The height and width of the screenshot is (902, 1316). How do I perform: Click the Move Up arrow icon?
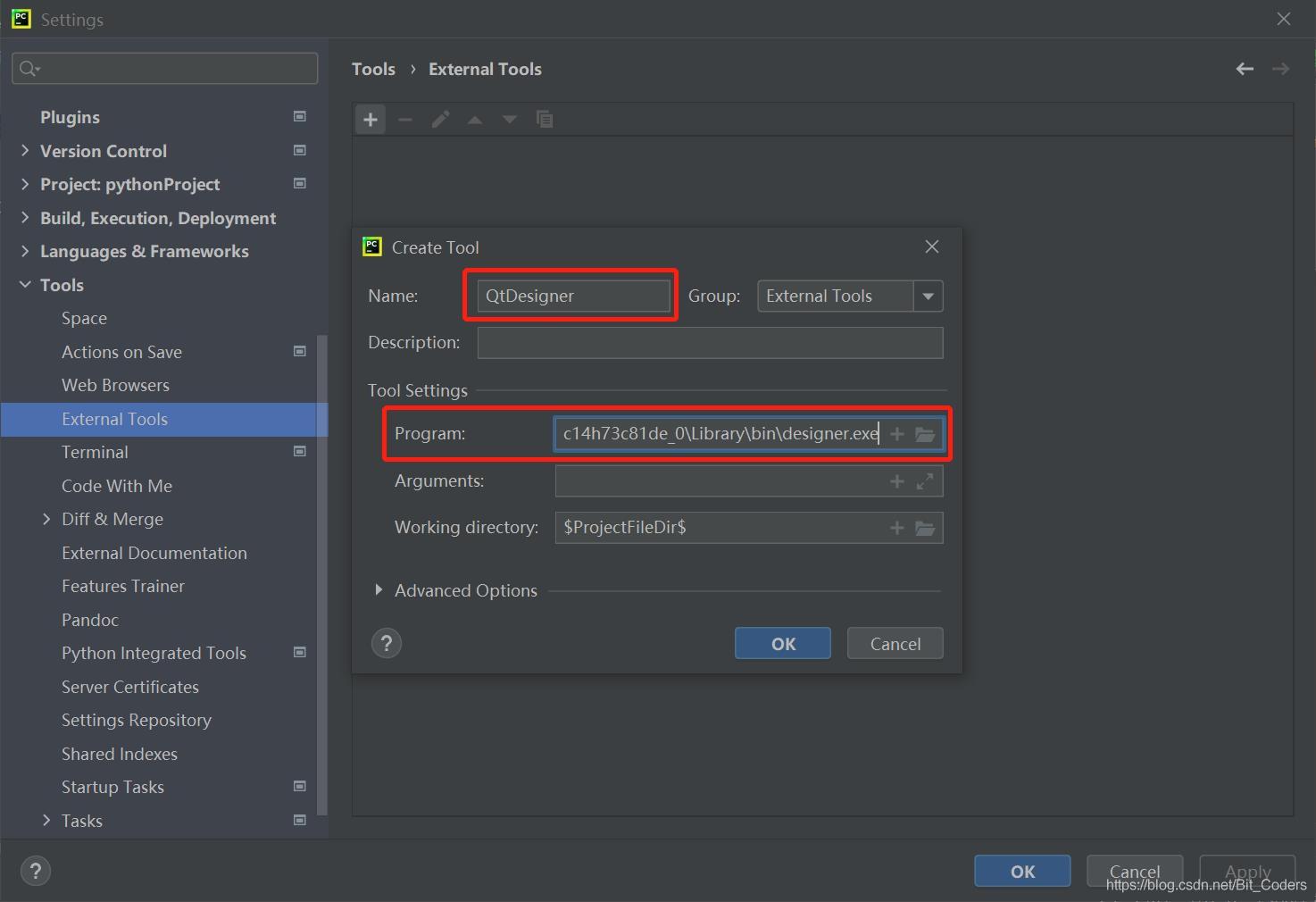coord(475,120)
